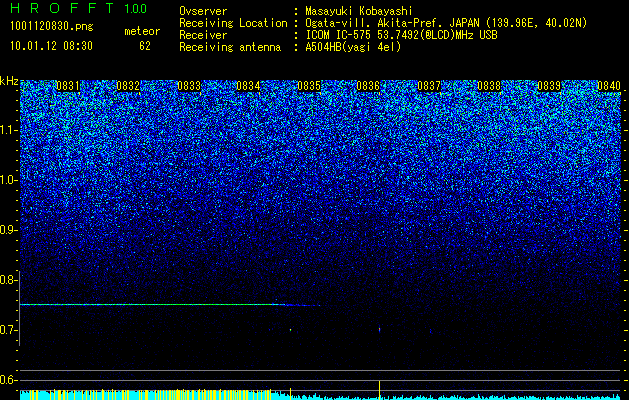Image resolution: width=629 pixels, height=400 pixels.
Task: Click the 0.7 frequency axis label
Action: point(9,330)
